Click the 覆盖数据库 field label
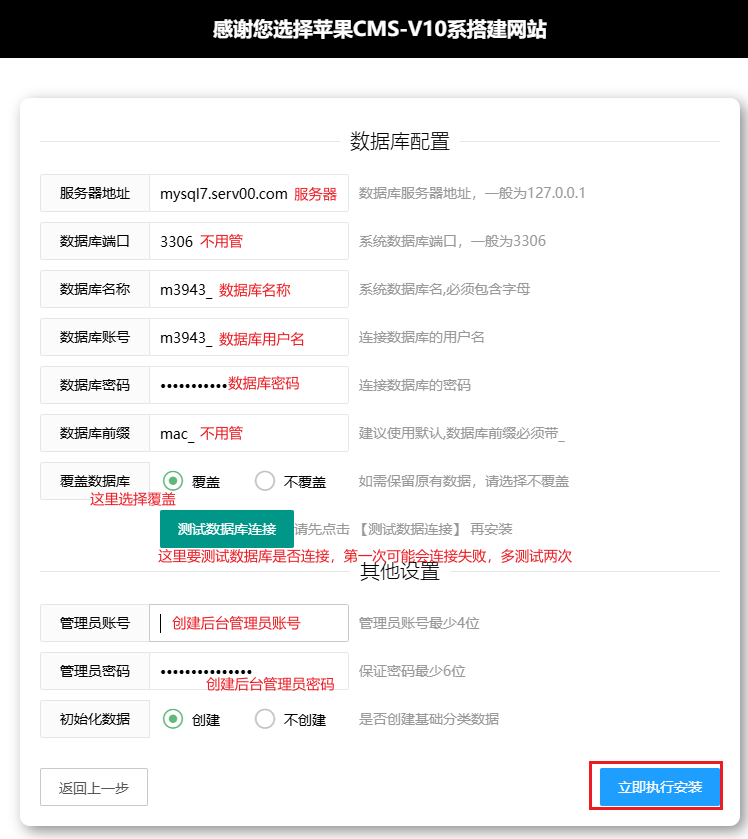Screen dimensions: 748x839 pos(95,481)
